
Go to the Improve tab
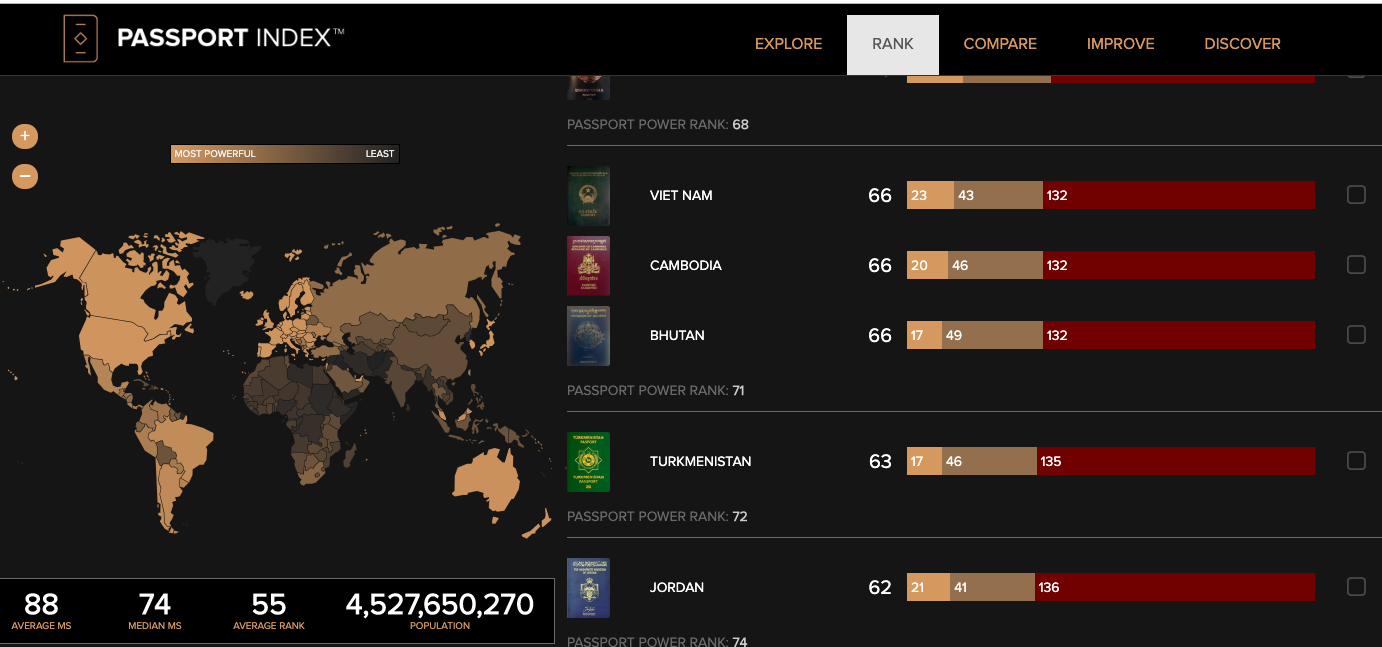(1120, 44)
